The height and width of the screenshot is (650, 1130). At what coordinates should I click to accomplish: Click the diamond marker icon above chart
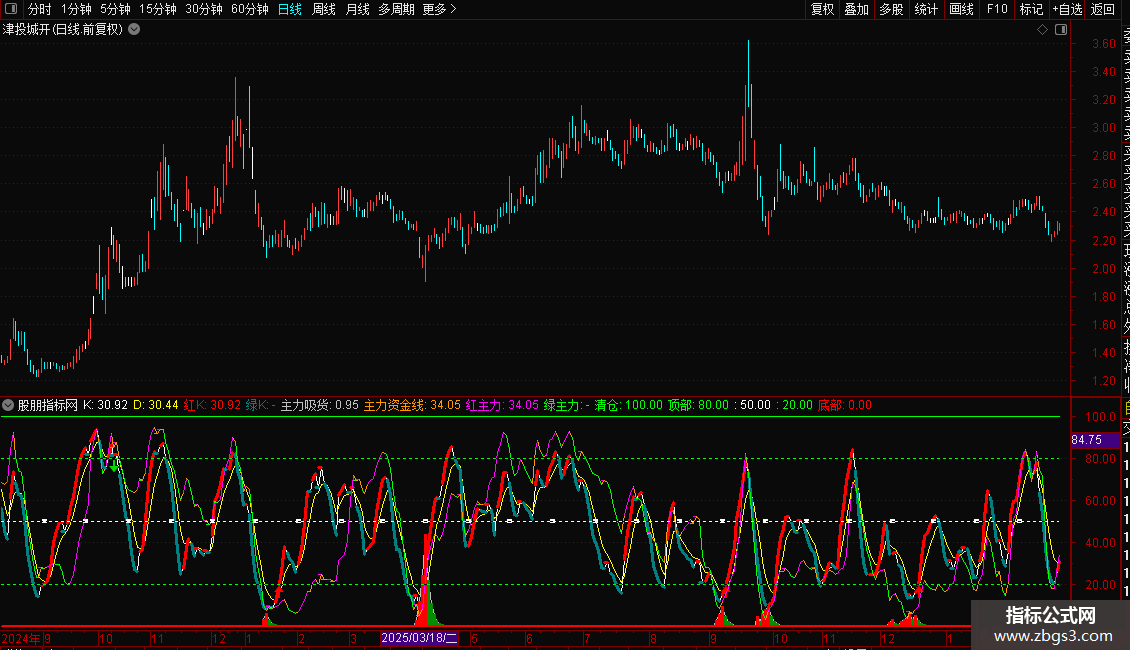tap(1042, 30)
